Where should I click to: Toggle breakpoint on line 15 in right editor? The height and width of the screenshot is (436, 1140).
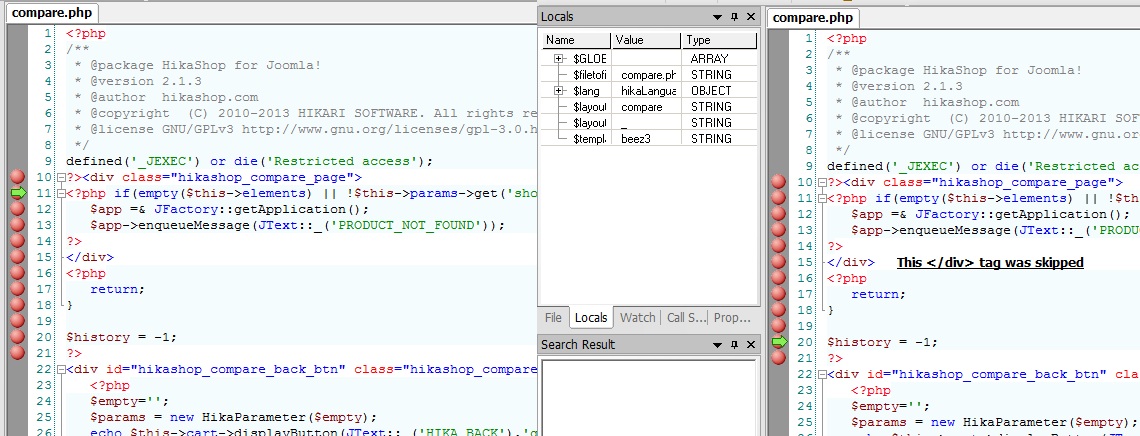coord(778,262)
